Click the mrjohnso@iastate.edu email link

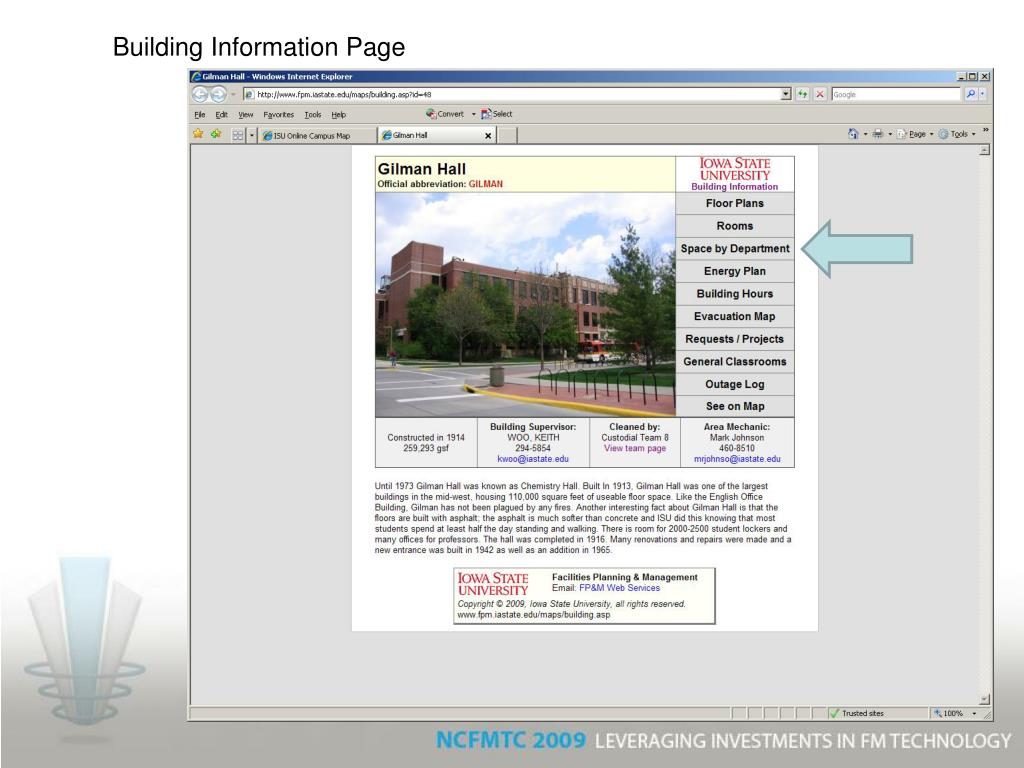tap(737, 459)
